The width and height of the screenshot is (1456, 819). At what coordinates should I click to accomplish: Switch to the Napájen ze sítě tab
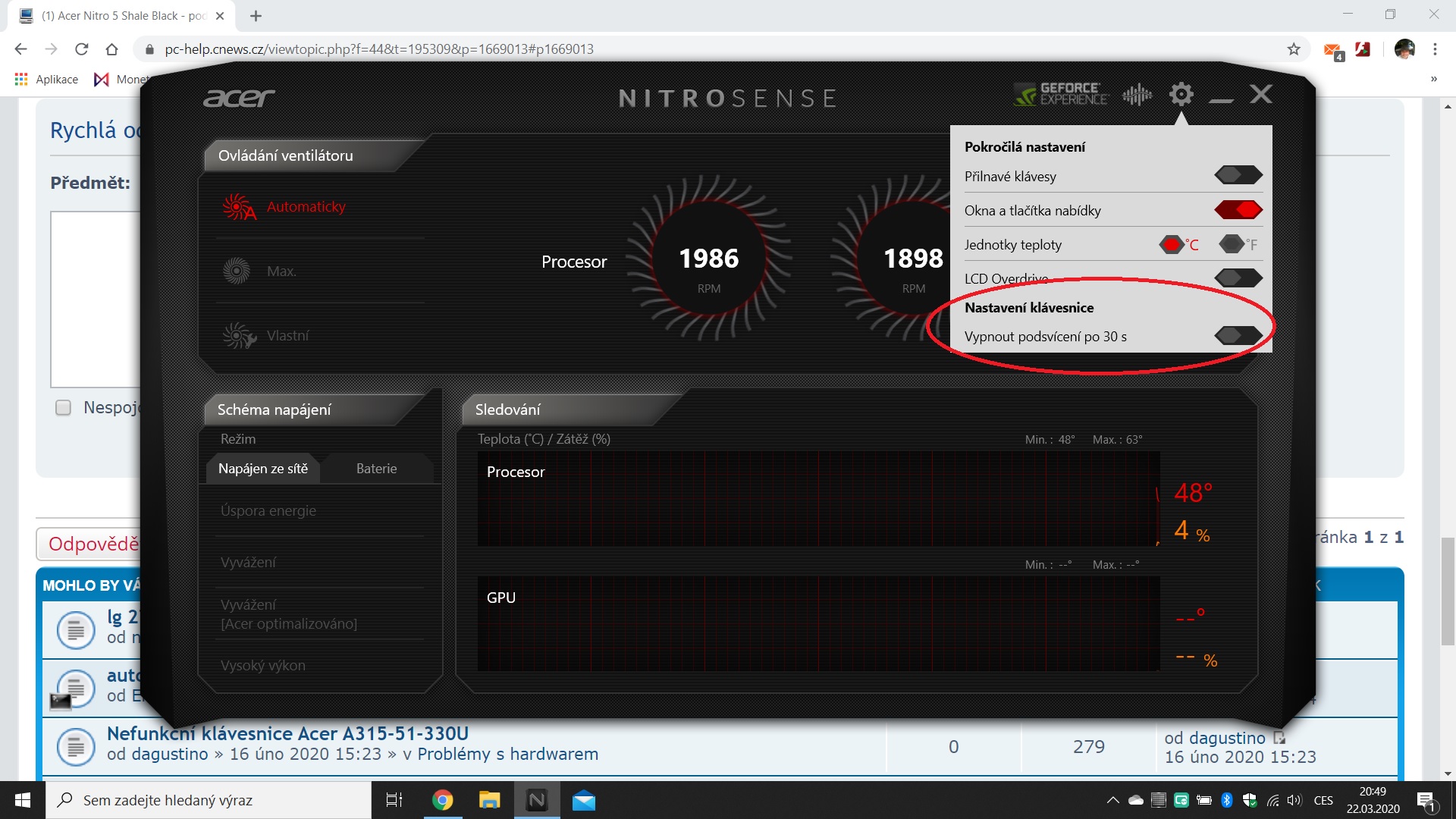[263, 469]
